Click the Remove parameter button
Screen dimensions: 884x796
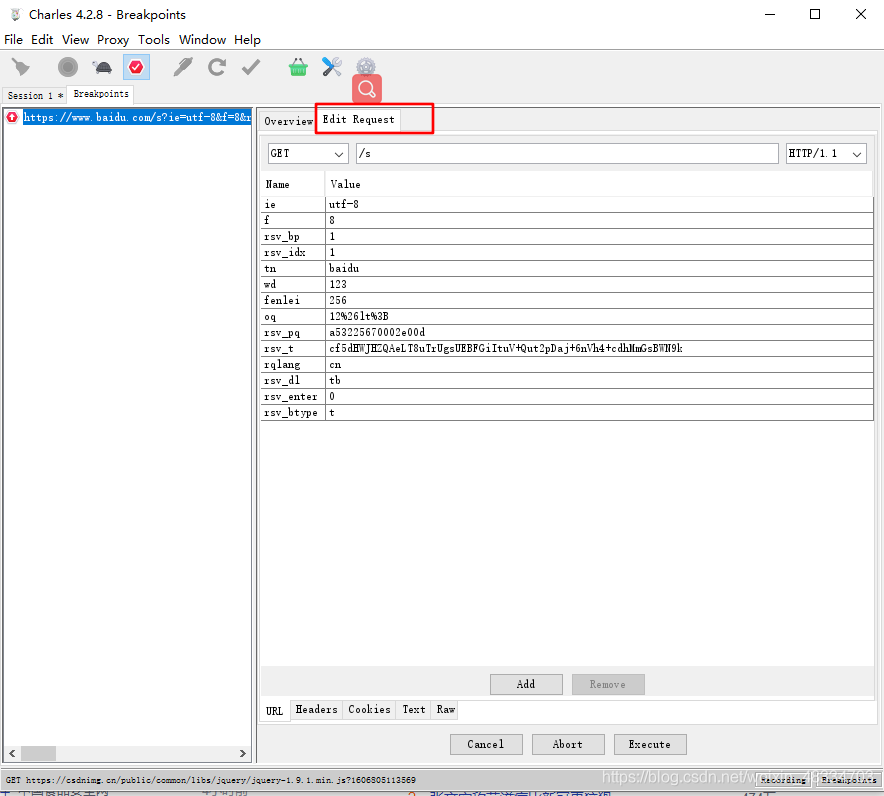pos(608,684)
